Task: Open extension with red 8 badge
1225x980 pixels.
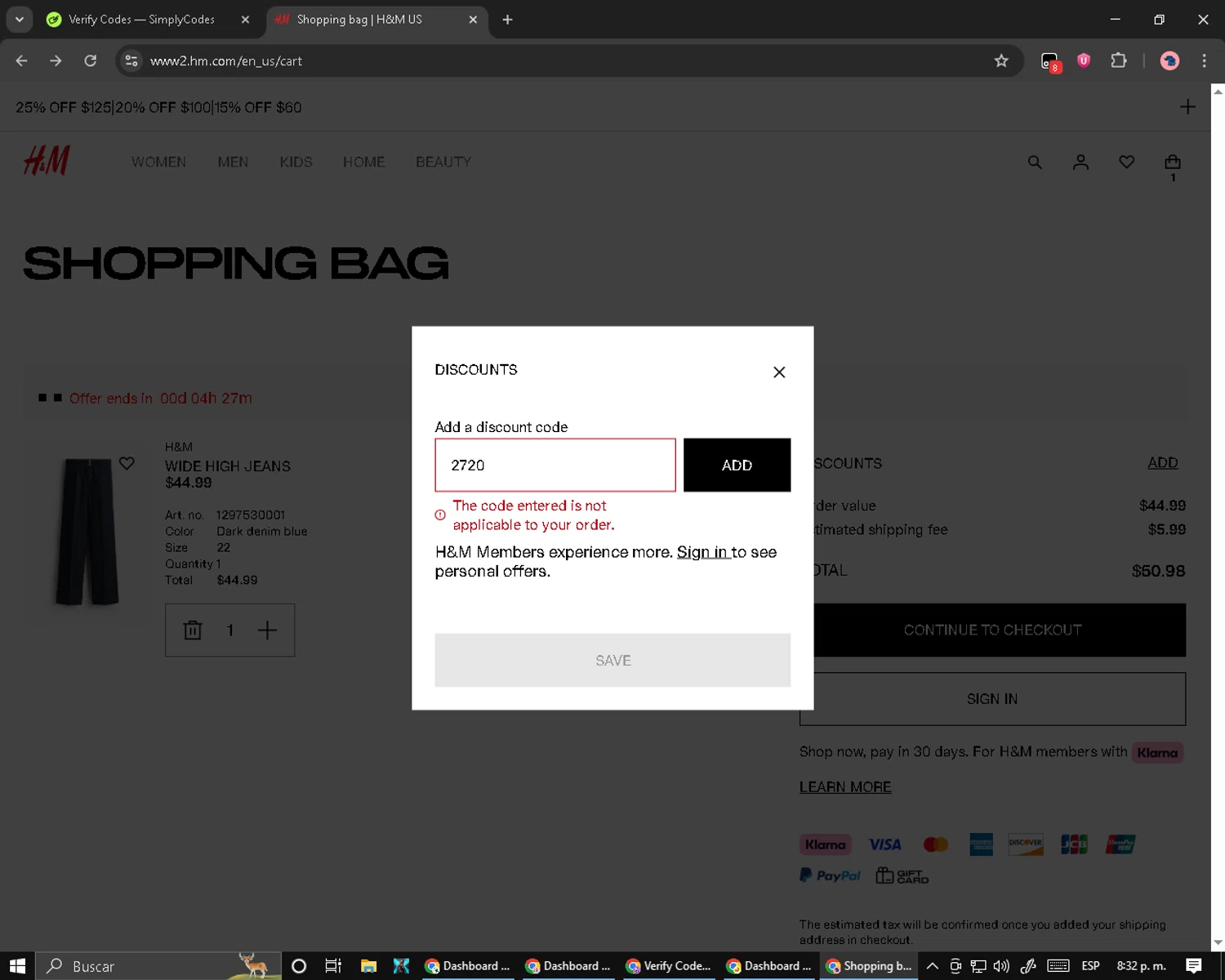Action: tap(1050, 61)
